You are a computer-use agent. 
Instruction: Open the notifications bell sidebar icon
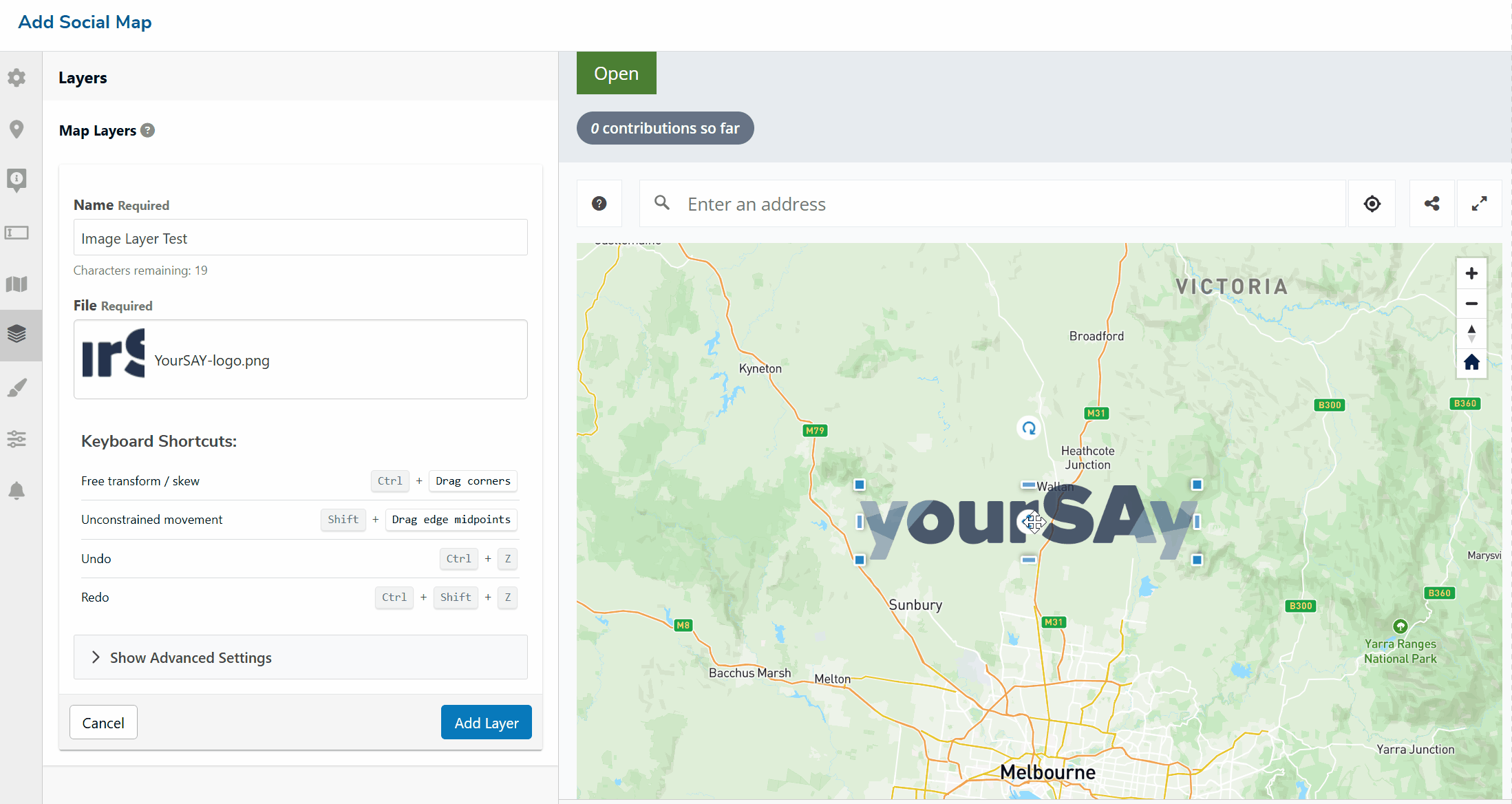(x=17, y=490)
